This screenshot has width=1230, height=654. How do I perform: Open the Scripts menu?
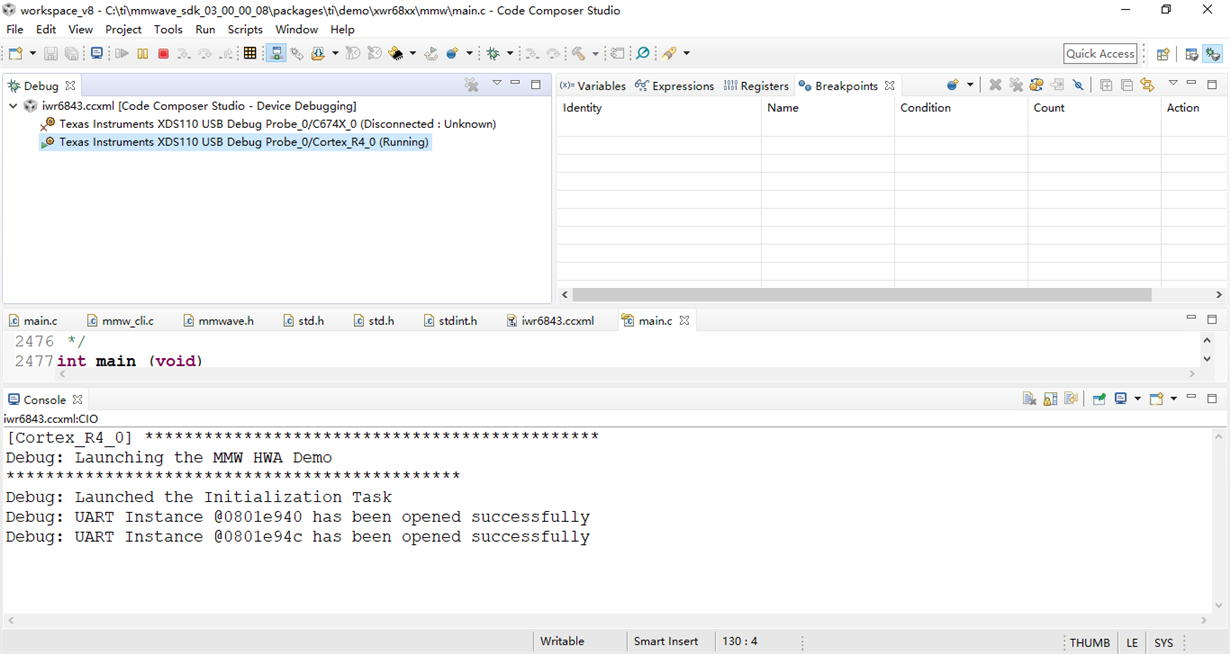245,29
